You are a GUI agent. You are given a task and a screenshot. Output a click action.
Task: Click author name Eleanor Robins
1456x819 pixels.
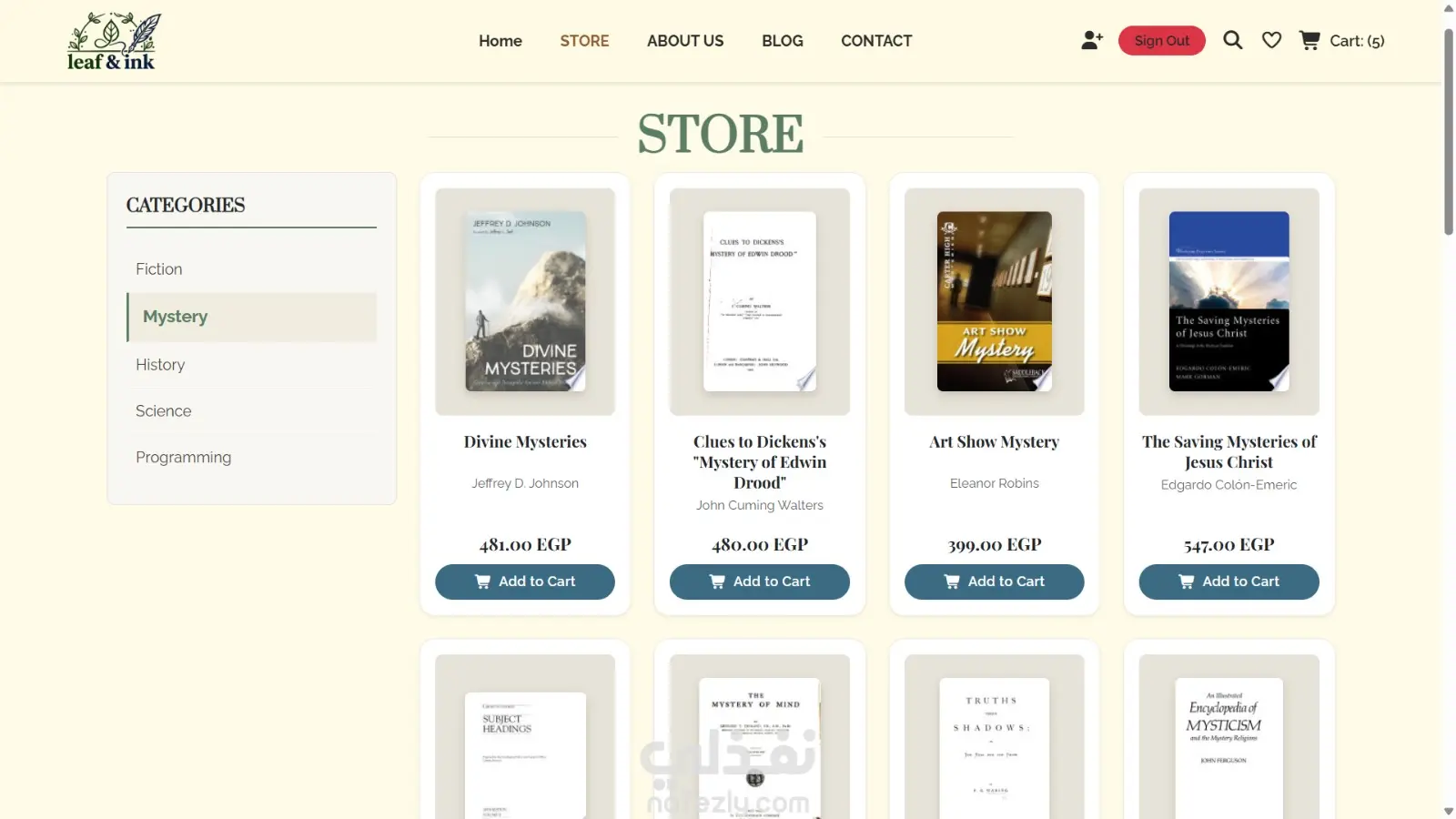995,483
